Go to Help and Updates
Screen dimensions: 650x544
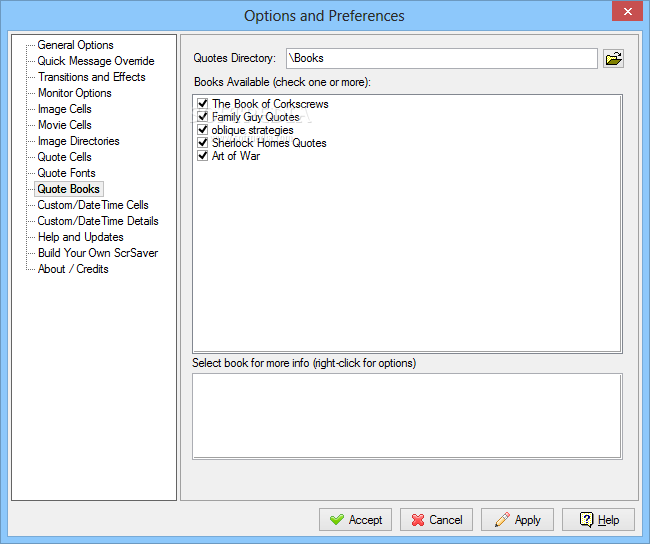coord(80,237)
